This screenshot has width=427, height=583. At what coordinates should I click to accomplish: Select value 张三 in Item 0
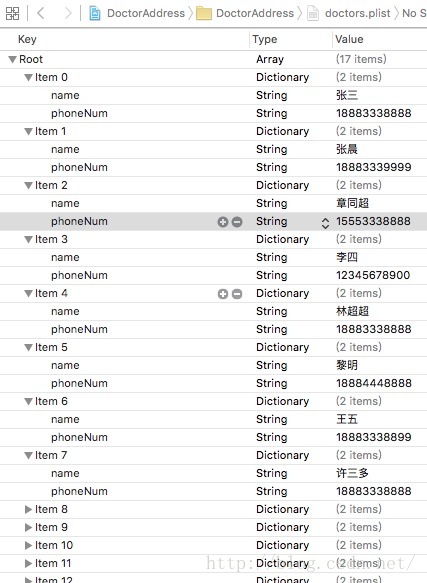point(347,96)
